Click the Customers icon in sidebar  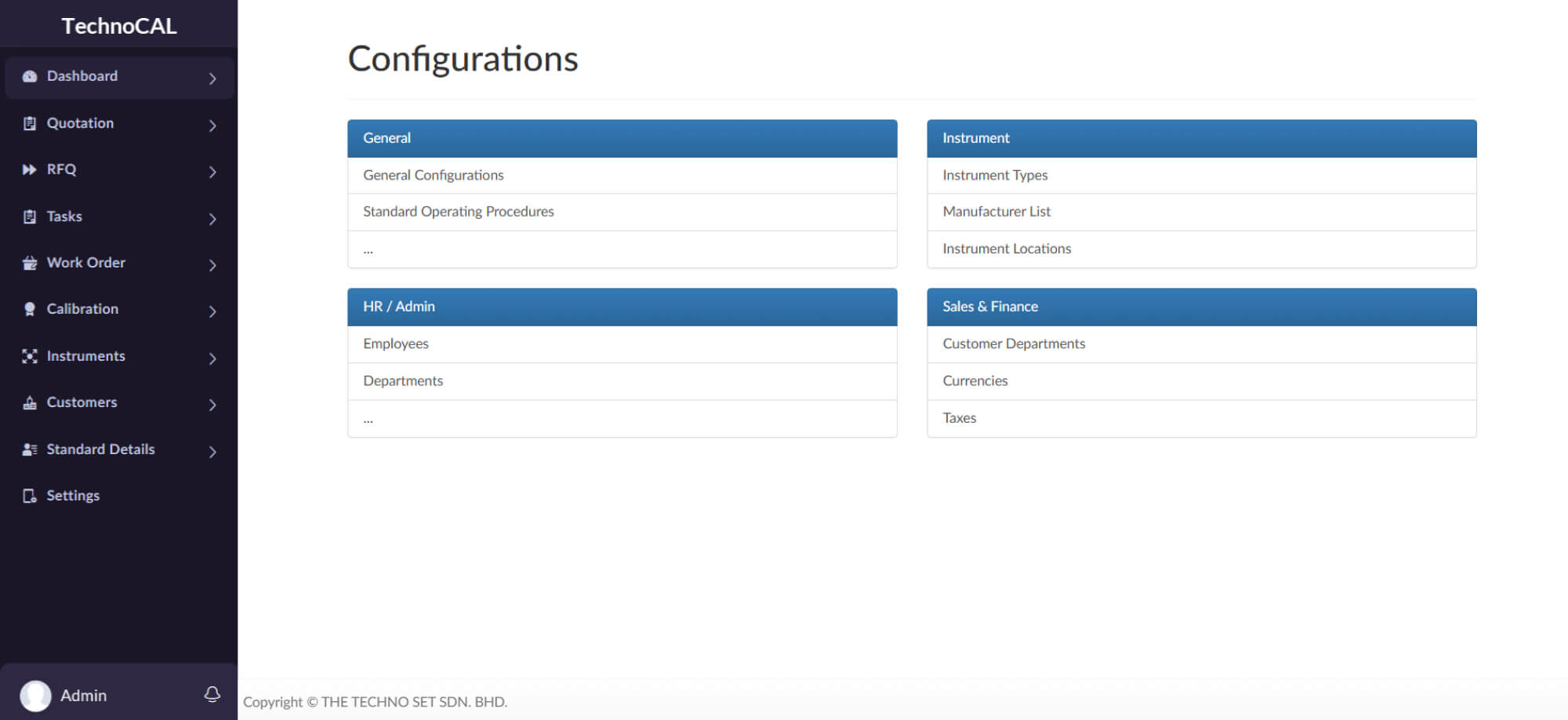(x=30, y=402)
